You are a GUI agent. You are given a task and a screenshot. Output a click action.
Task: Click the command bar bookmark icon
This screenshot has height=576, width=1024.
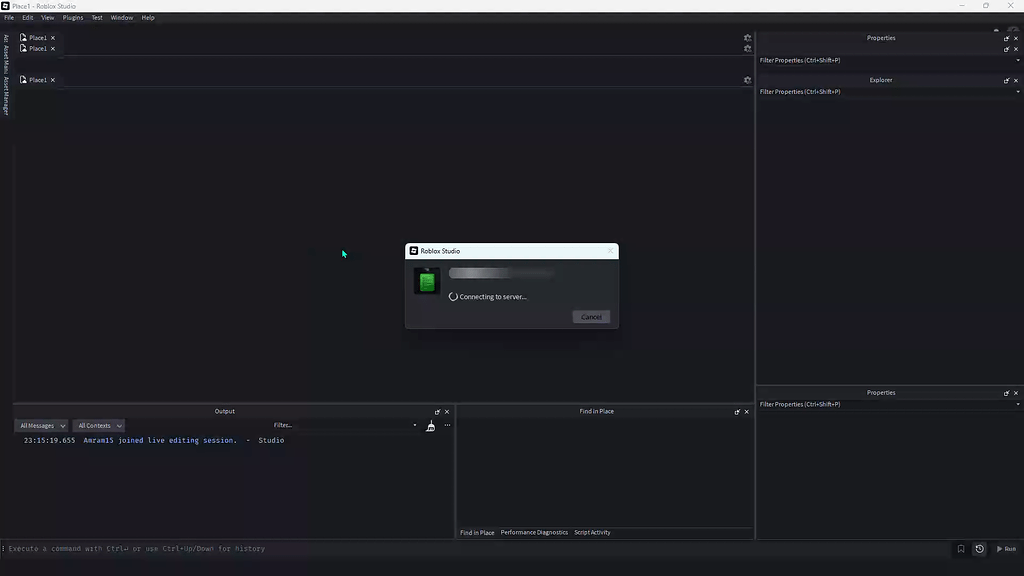[961, 549]
